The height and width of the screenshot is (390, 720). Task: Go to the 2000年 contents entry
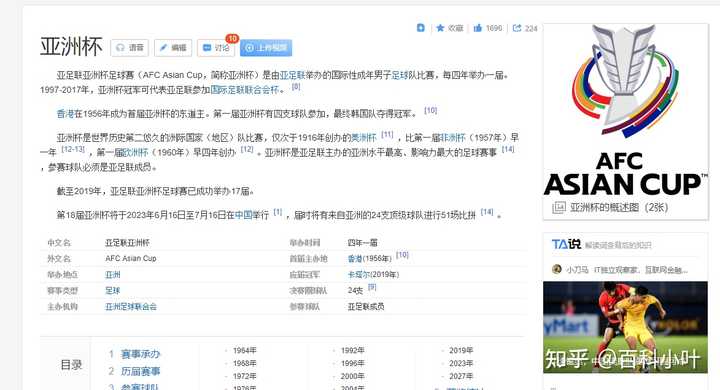(x=352, y=376)
